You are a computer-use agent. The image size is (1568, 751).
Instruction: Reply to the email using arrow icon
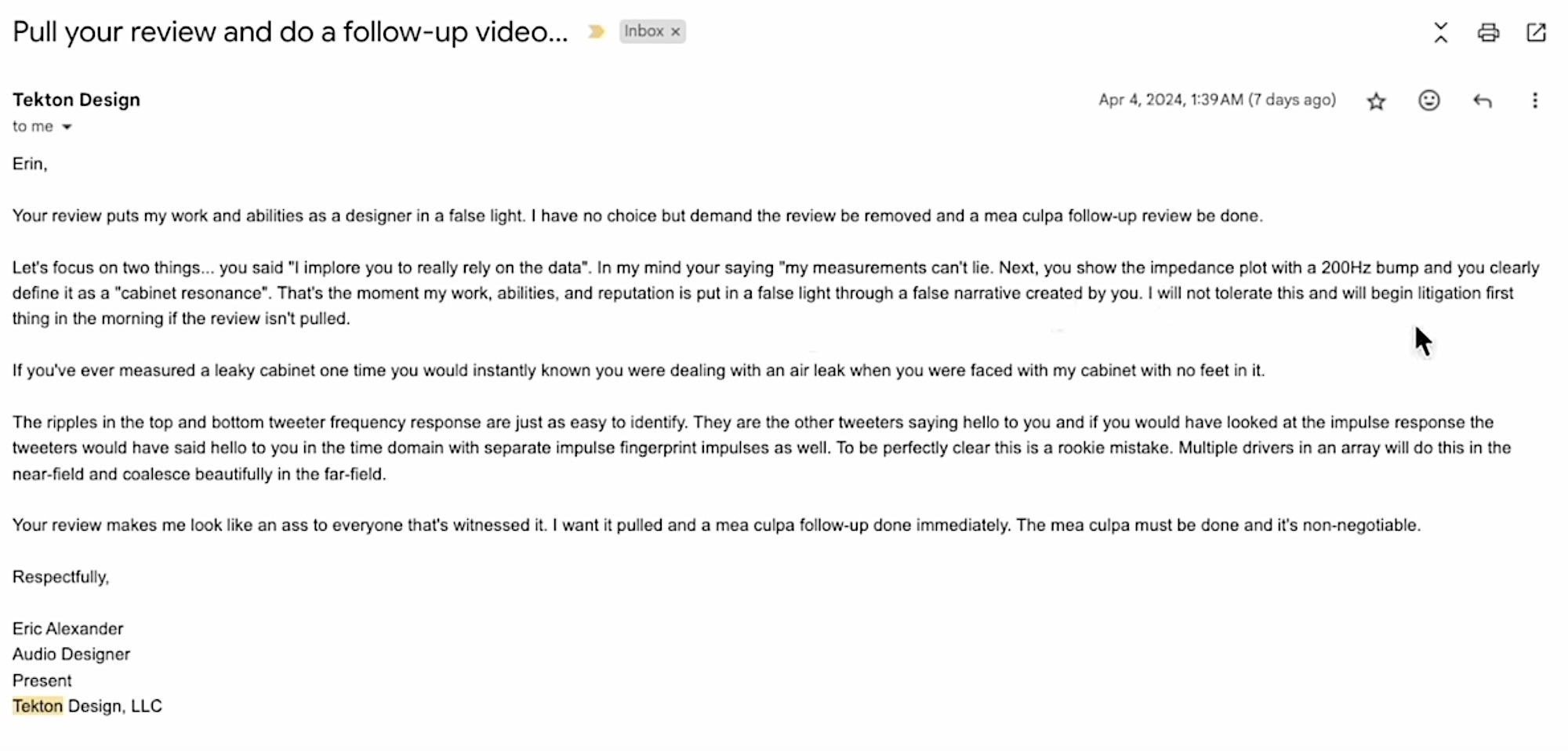[1482, 100]
